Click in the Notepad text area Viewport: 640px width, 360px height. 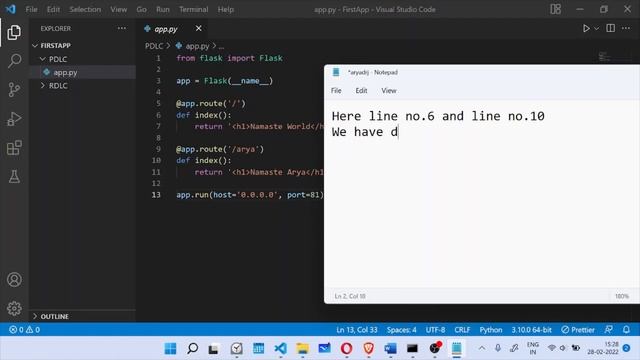coord(482,194)
